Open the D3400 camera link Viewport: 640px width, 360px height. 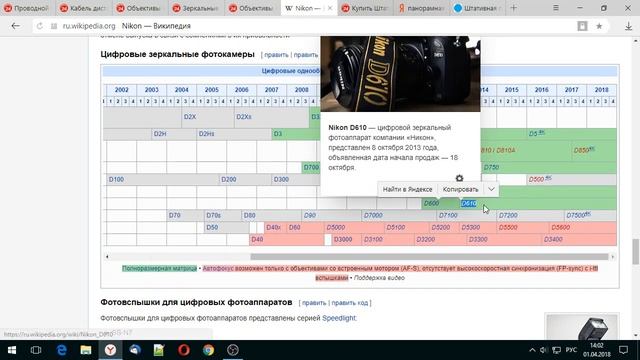click(x=553, y=240)
